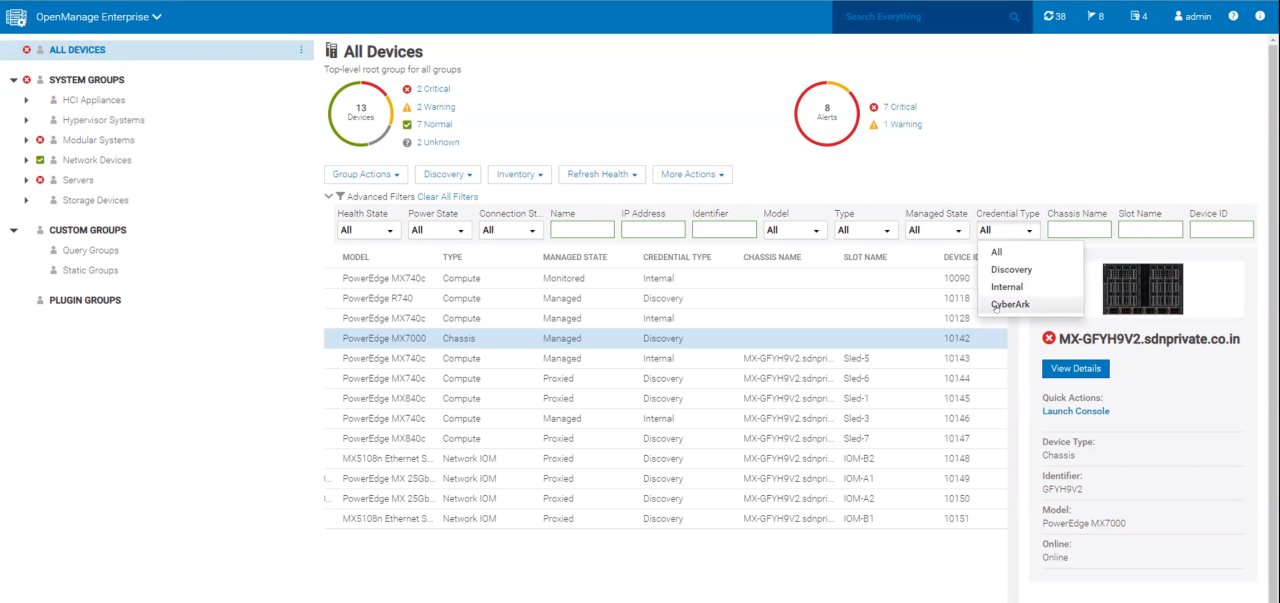Click the search magnifier icon
The image size is (1280, 603).
[1014, 17]
